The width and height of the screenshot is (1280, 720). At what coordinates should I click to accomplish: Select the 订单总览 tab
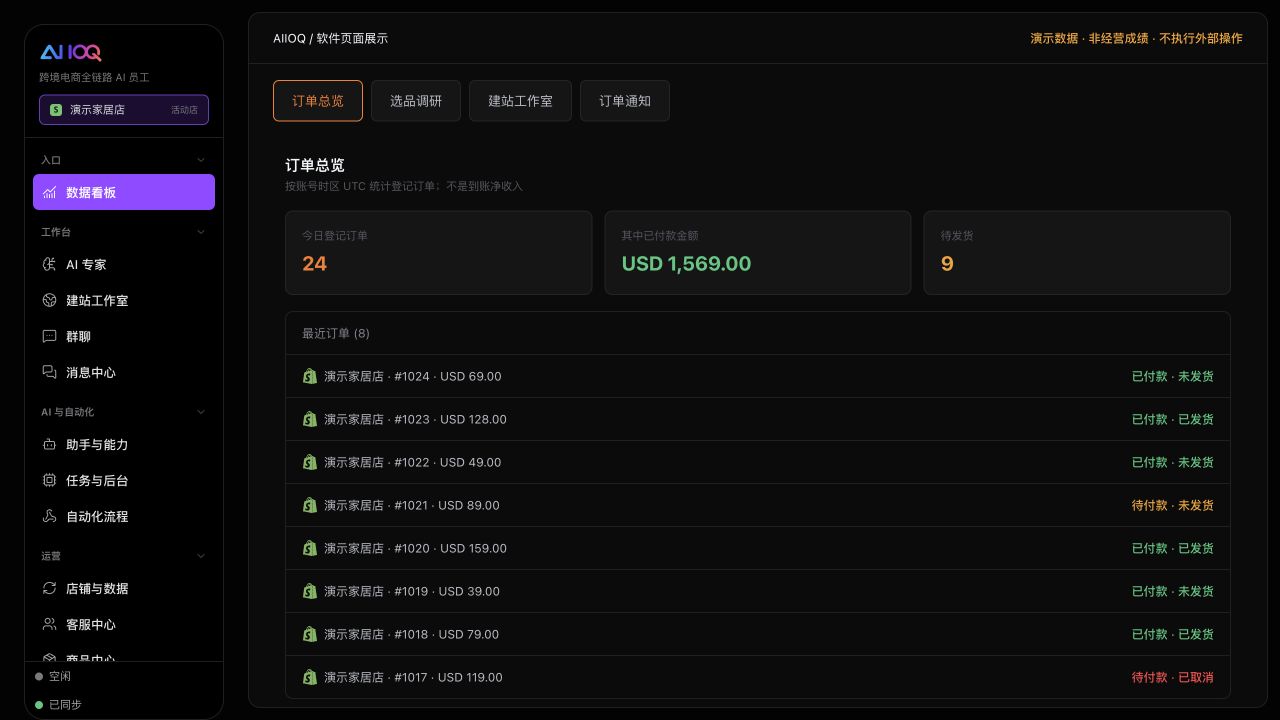318,101
